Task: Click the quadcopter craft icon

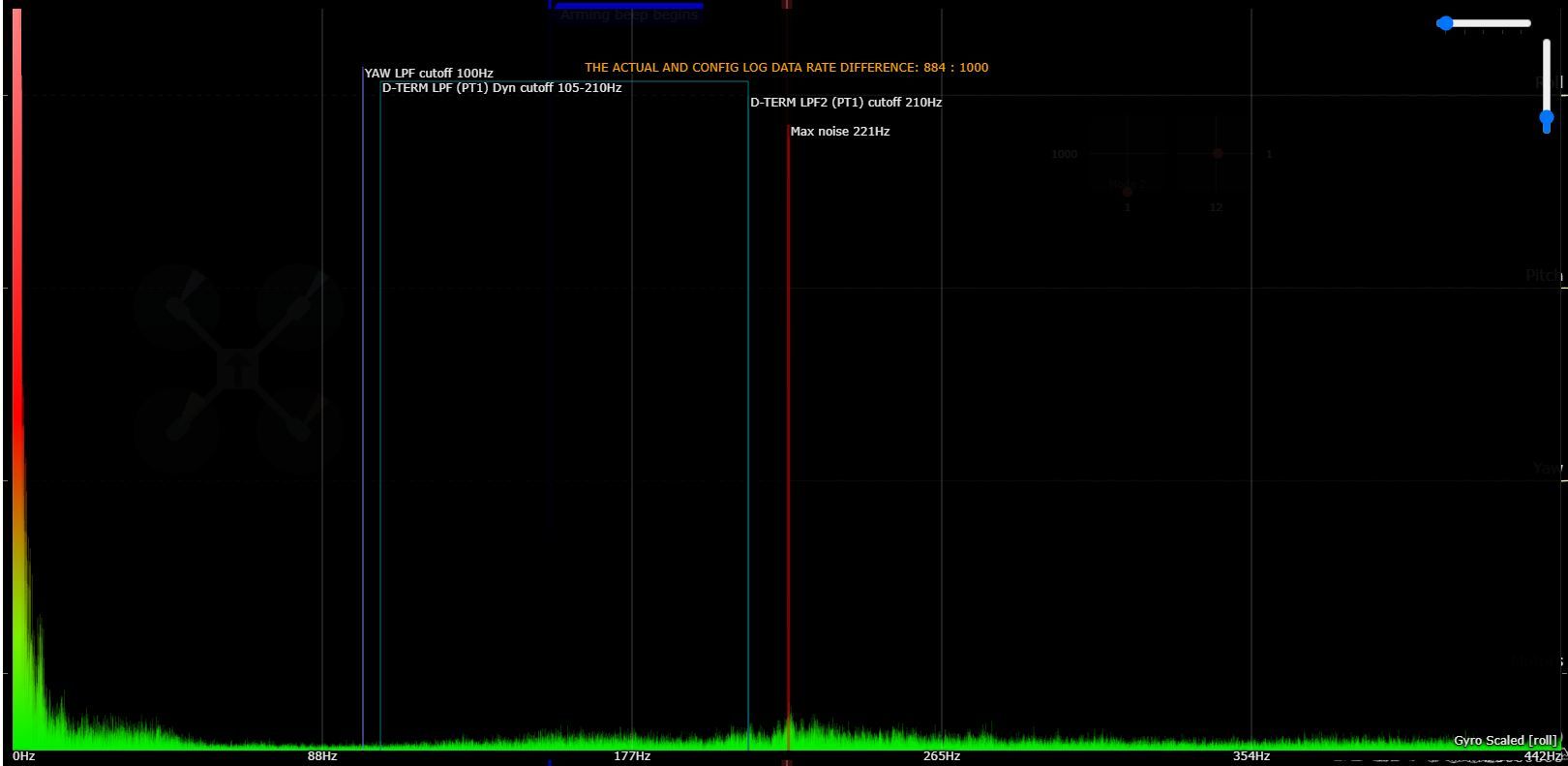Action: point(237,368)
